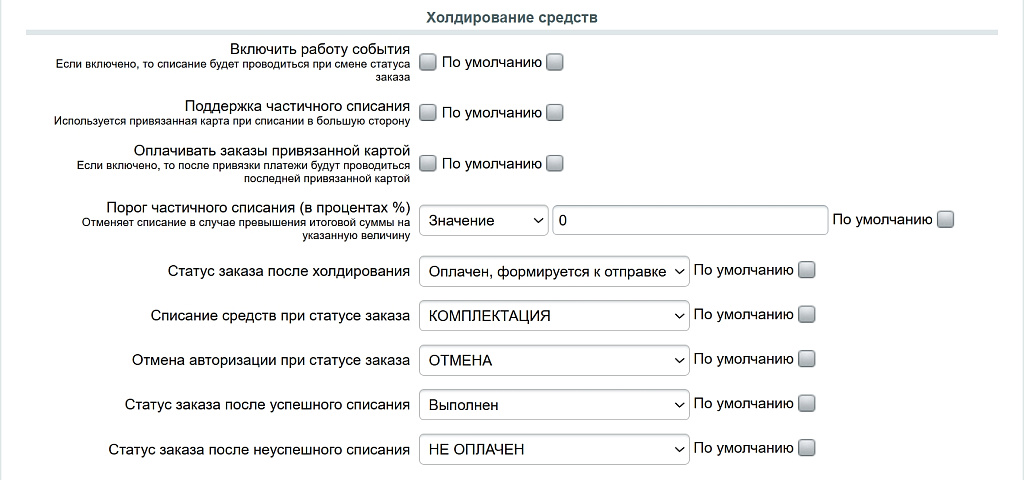
Task: Tick 'По умолчанию' for 'Отмена авторизации при статусе заказа'
Action: (x=807, y=359)
